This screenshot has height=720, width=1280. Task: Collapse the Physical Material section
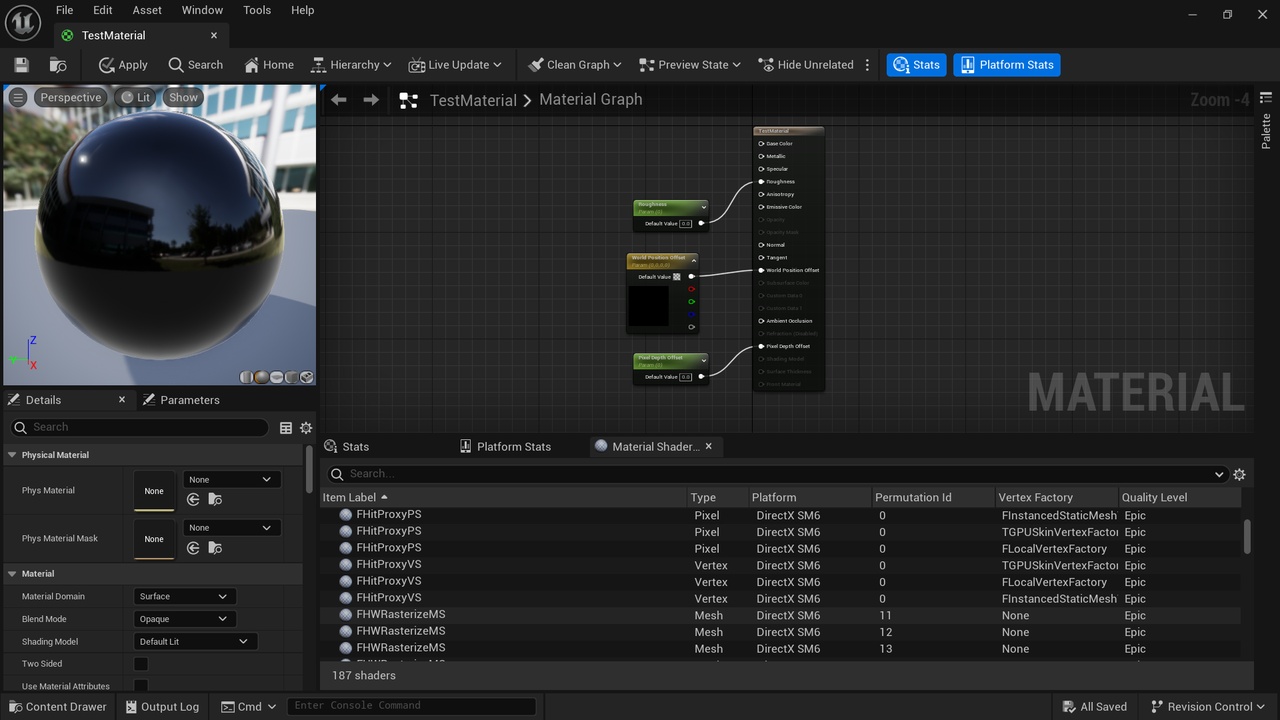pyautogui.click(x=12, y=455)
